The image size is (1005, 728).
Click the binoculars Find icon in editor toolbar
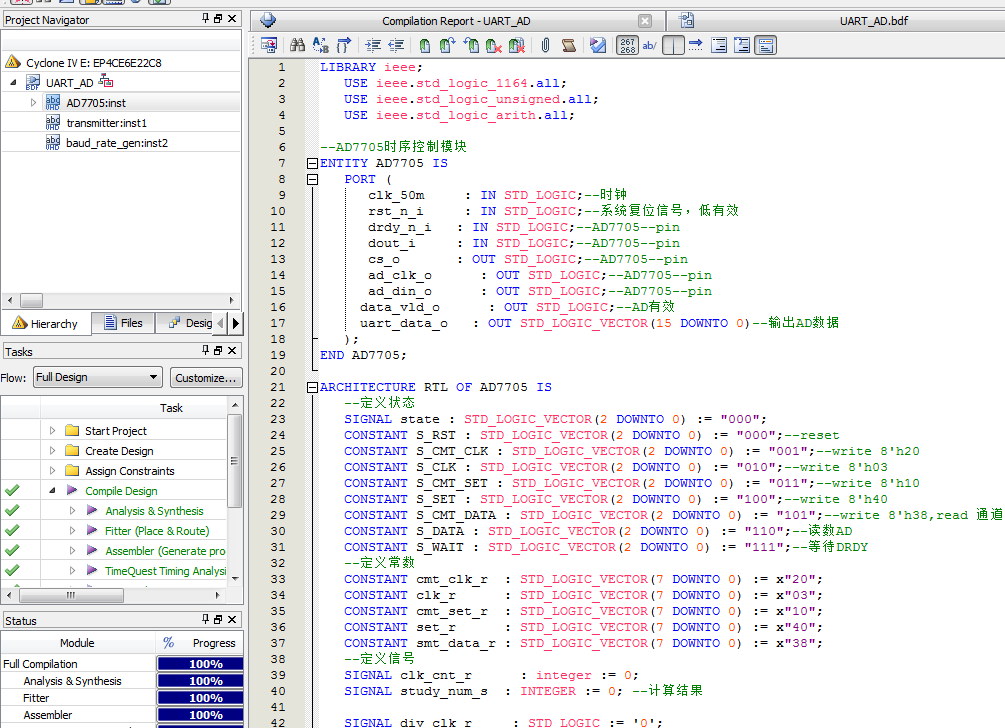coord(297,45)
